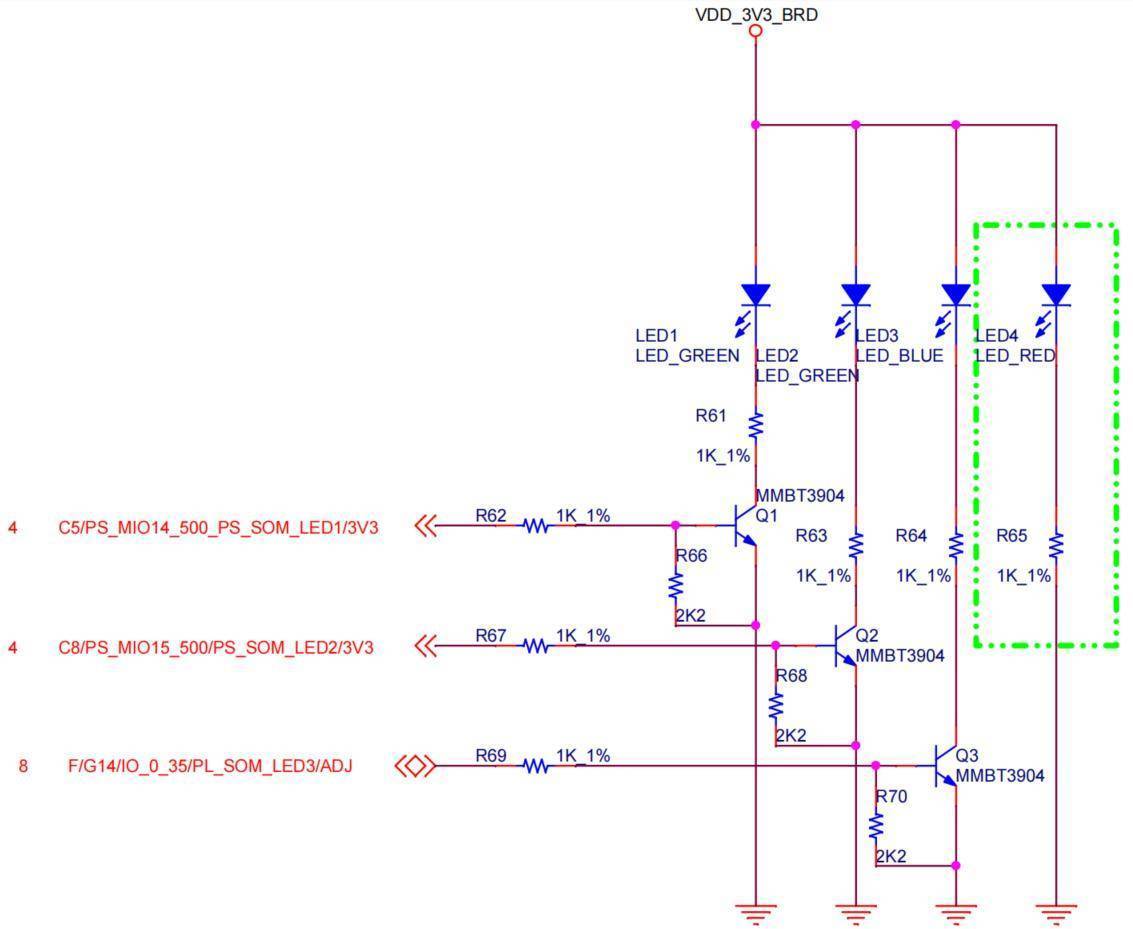Click the R68 resistor symbol

pyautogui.click(x=776, y=706)
